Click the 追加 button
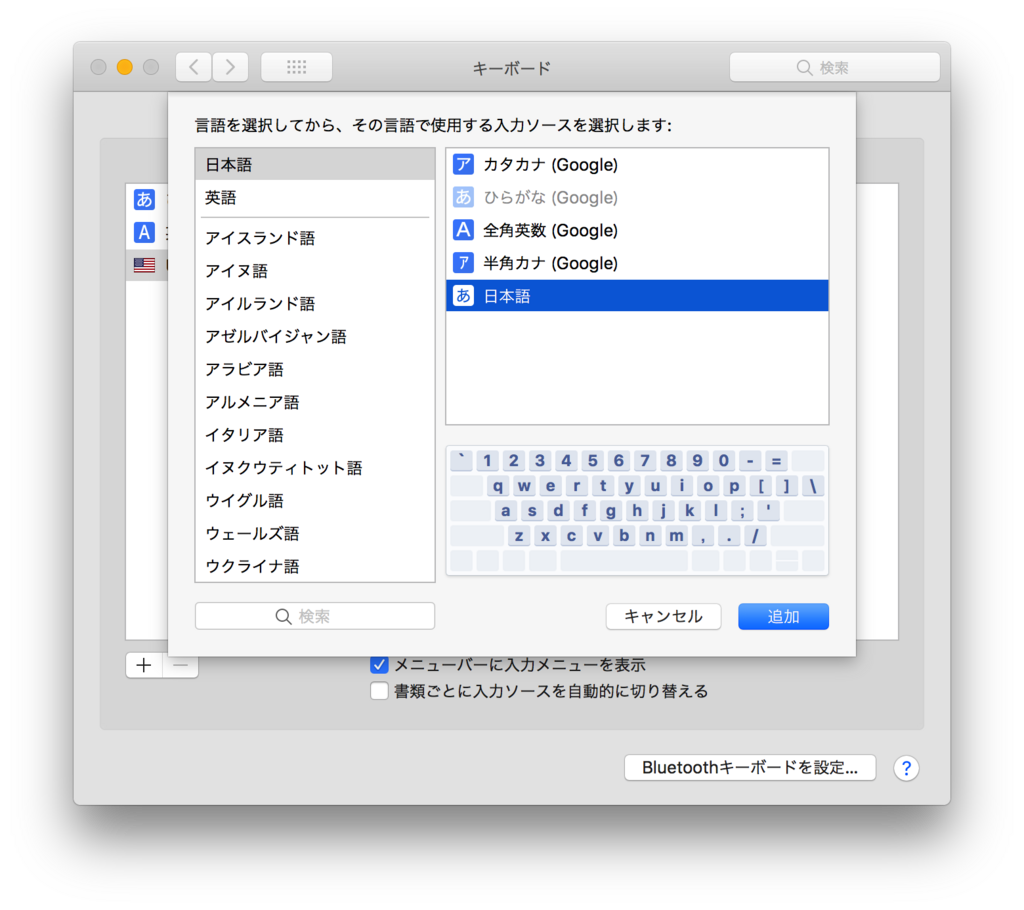This screenshot has width=1024, height=910. point(783,616)
